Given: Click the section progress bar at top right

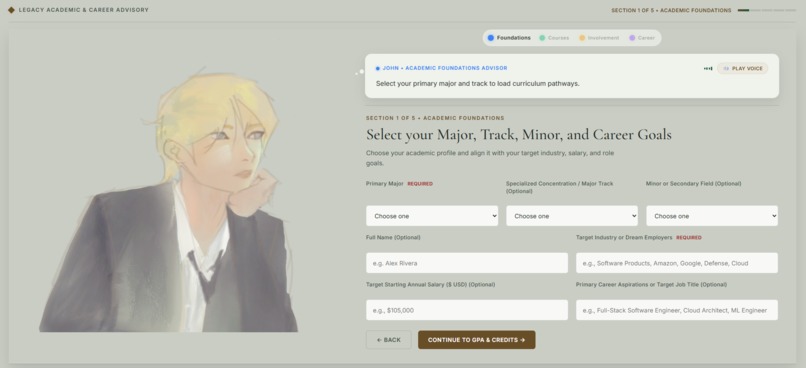Looking at the screenshot, I should (766, 10).
